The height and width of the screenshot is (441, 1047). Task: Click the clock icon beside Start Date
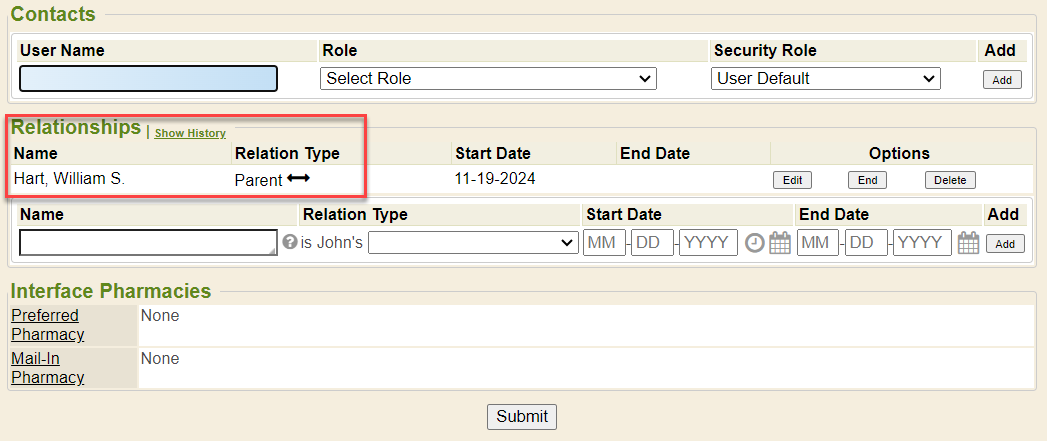[x=755, y=242]
